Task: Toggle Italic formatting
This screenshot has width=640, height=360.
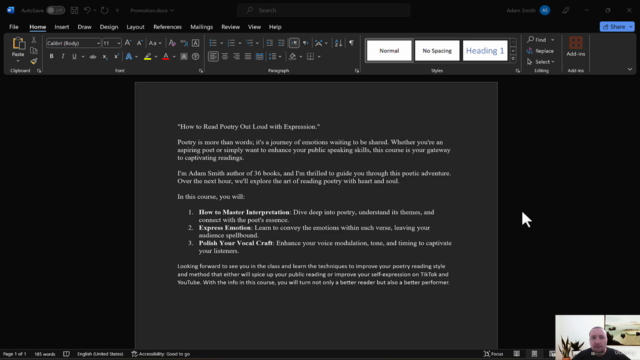Action: (x=63, y=56)
